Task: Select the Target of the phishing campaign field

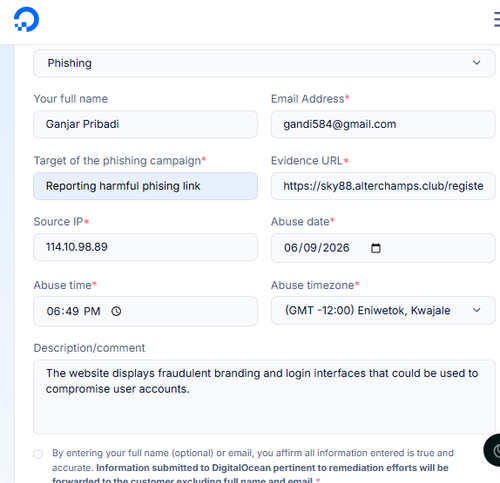Action: tap(145, 186)
